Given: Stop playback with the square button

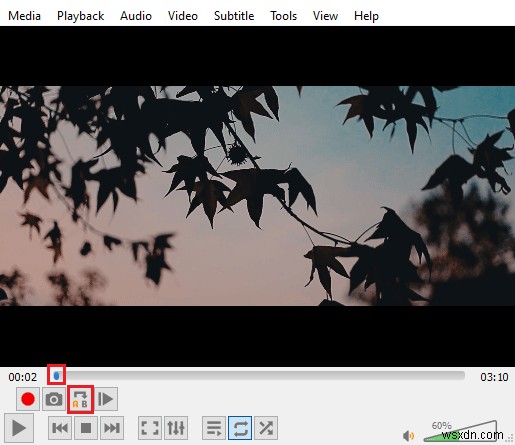Looking at the screenshot, I should [x=86, y=428].
